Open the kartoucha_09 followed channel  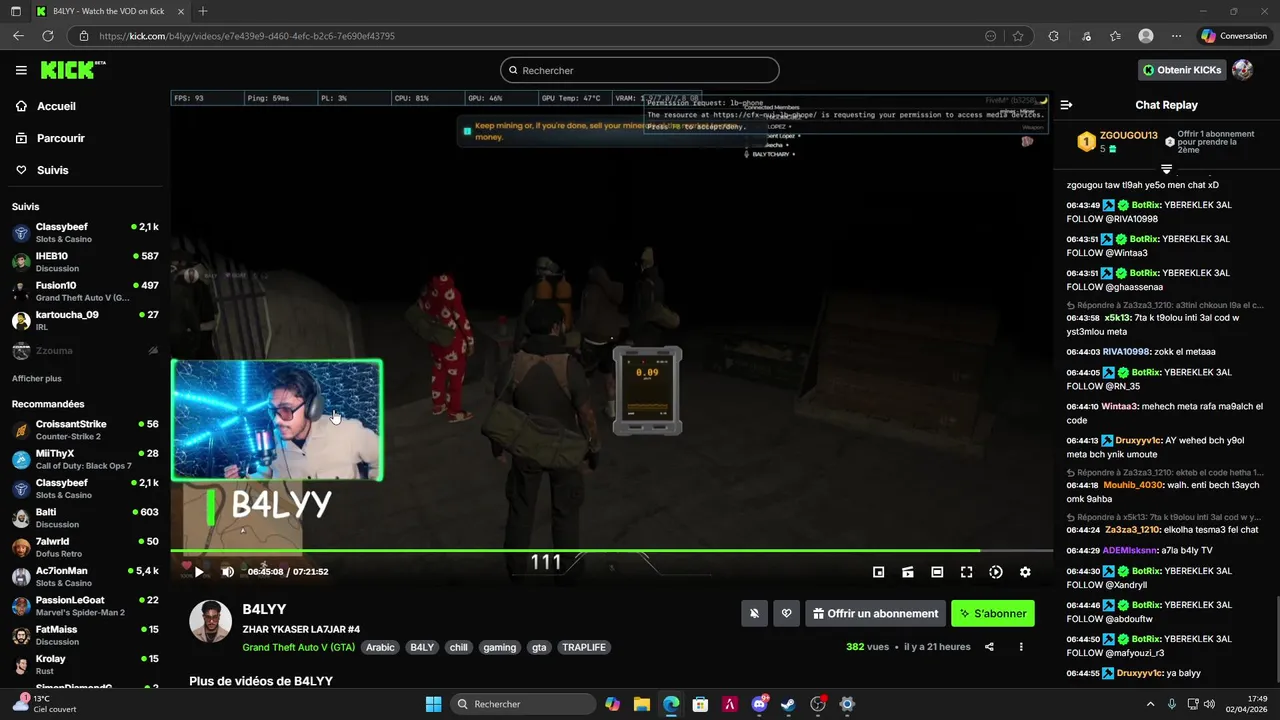pyautogui.click(x=85, y=320)
